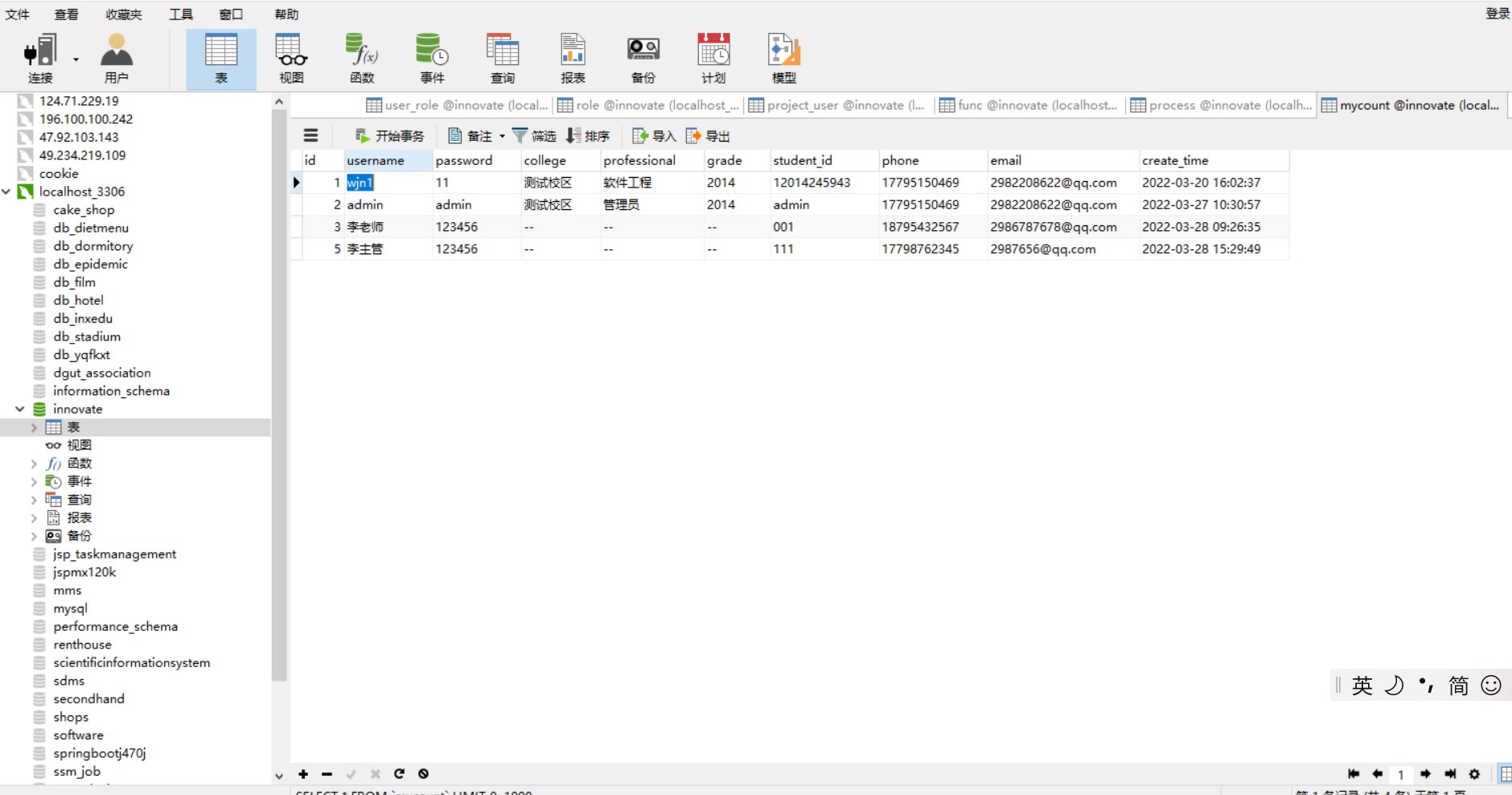
Task: Expand the 函数 functions node
Action: [34, 463]
